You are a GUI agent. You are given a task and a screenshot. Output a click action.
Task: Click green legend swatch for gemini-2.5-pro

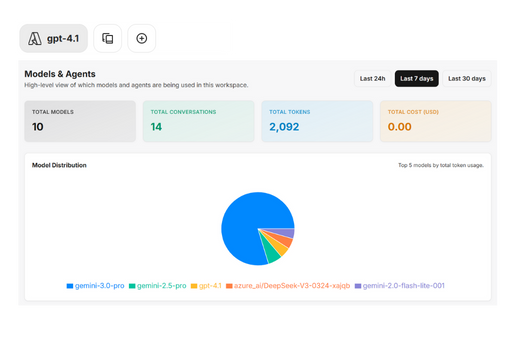pos(132,286)
